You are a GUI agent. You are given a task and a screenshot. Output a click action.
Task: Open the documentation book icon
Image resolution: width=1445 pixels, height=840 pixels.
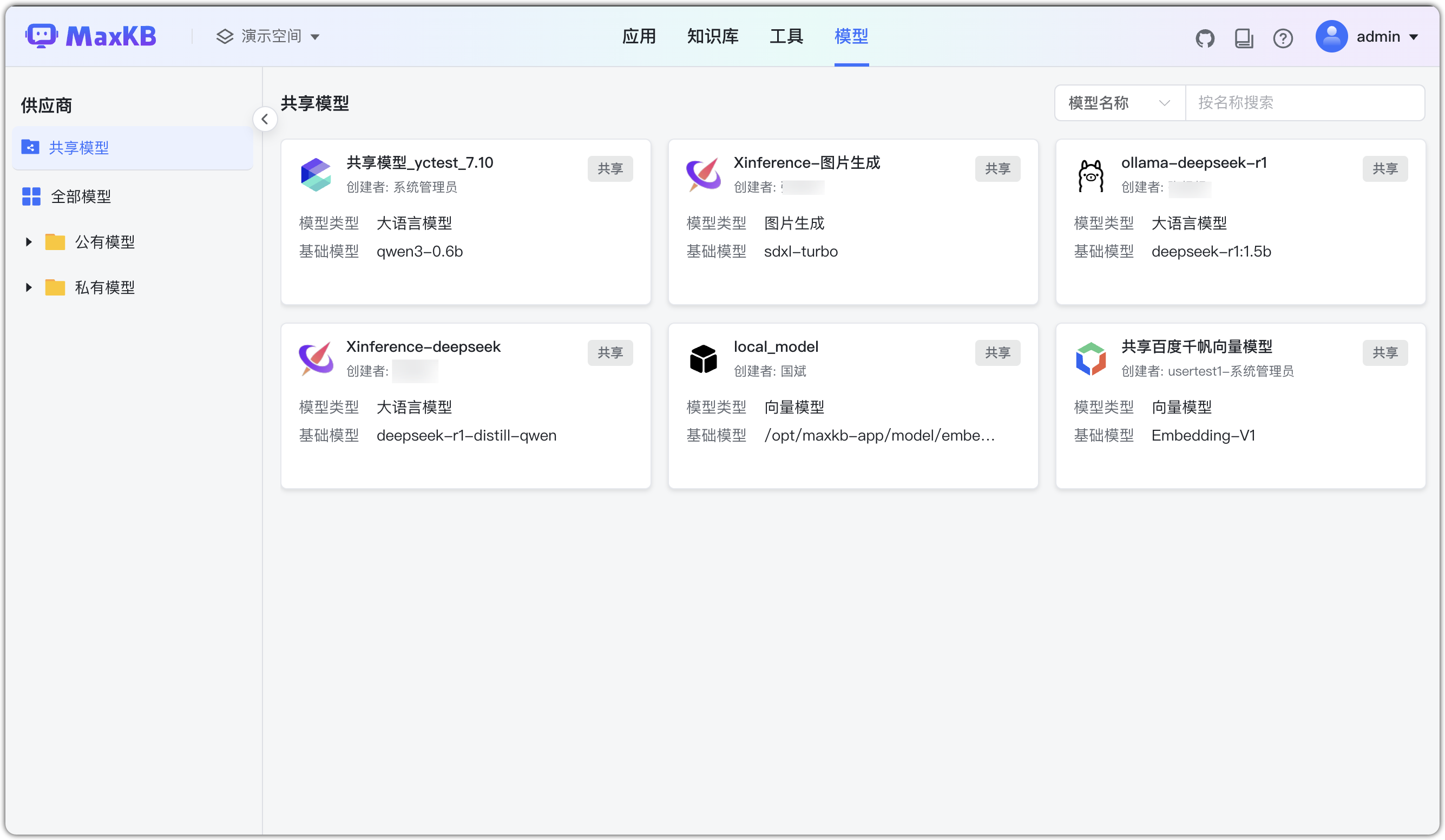(1244, 38)
